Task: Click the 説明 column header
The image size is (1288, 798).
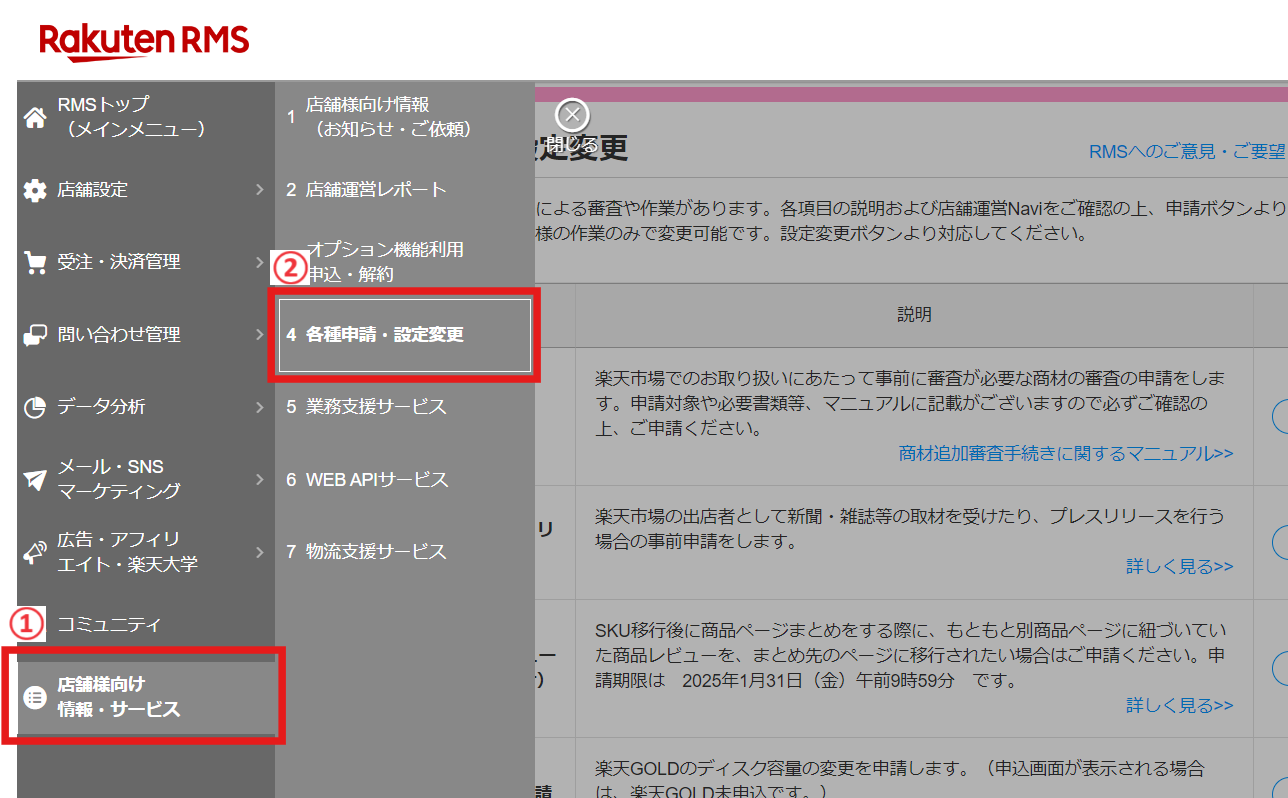Action: (914, 315)
